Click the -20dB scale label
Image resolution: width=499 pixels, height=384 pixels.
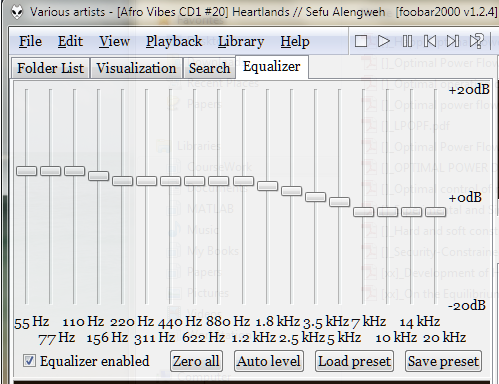pyautogui.click(x=467, y=305)
